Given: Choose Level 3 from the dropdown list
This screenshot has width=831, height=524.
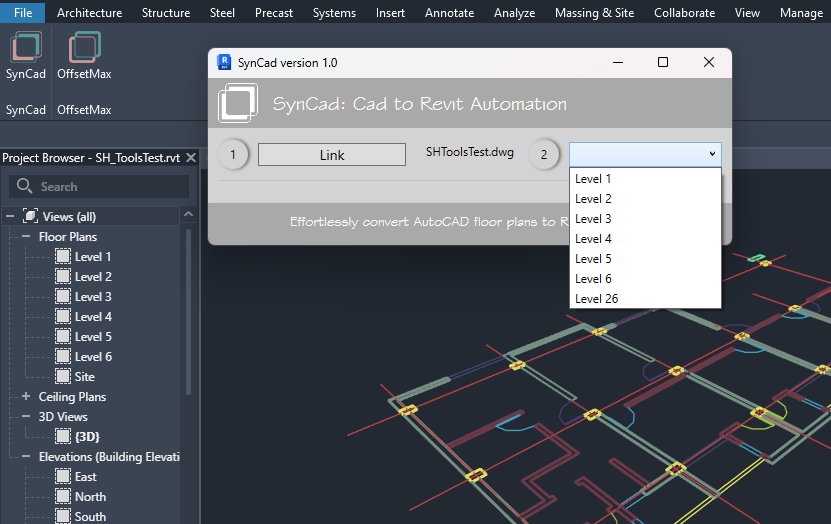Looking at the screenshot, I should tap(645, 219).
